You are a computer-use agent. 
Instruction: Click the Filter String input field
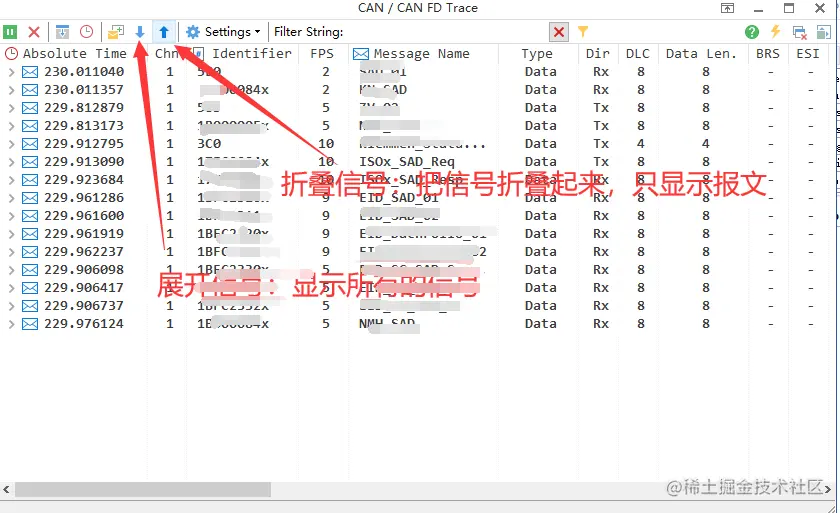click(445, 32)
